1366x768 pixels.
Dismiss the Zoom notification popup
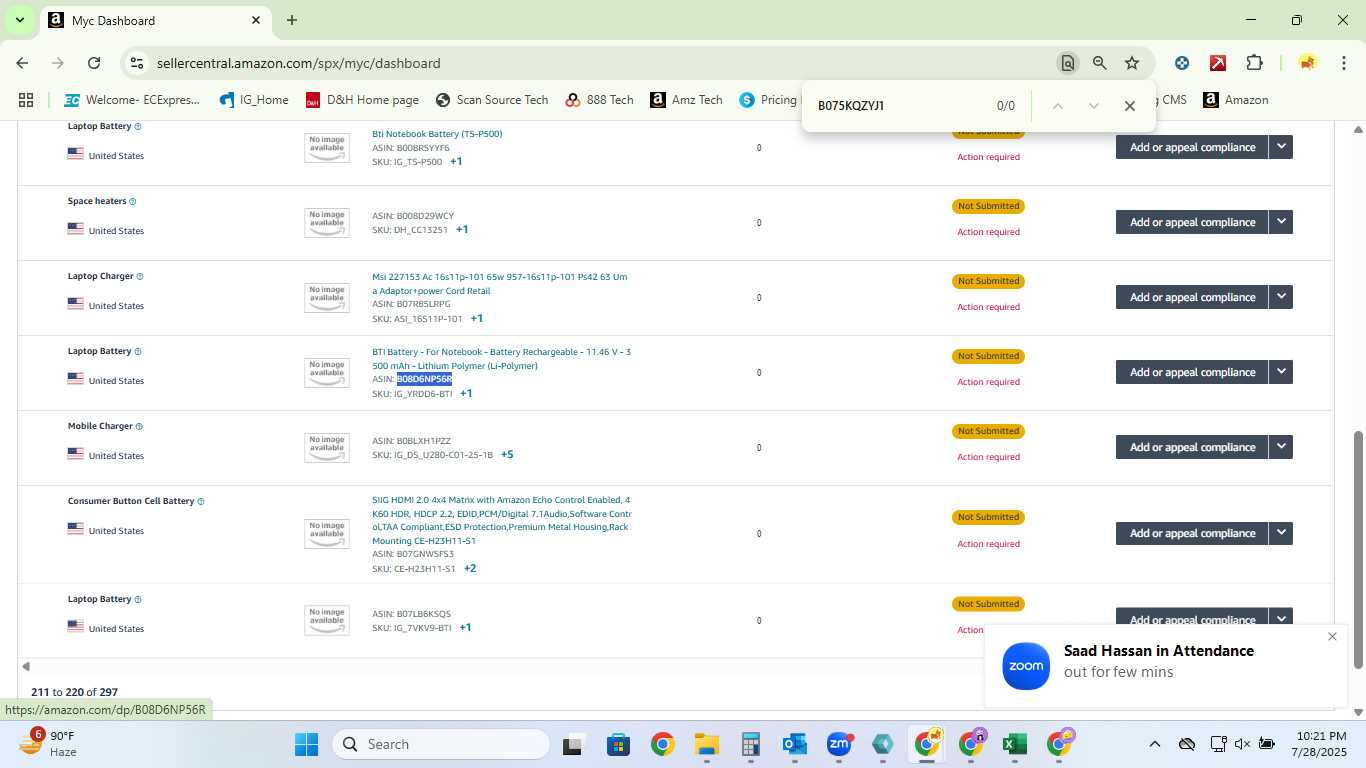point(1332,637)
